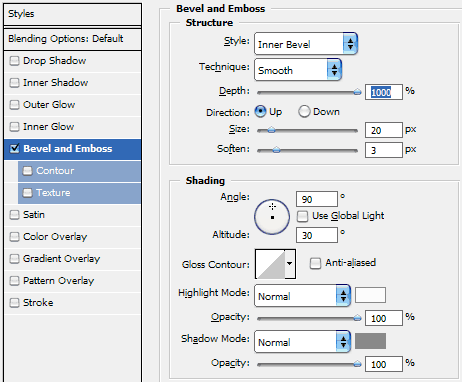Open the Technique dropdown showing Smooth

click(298, 70)
